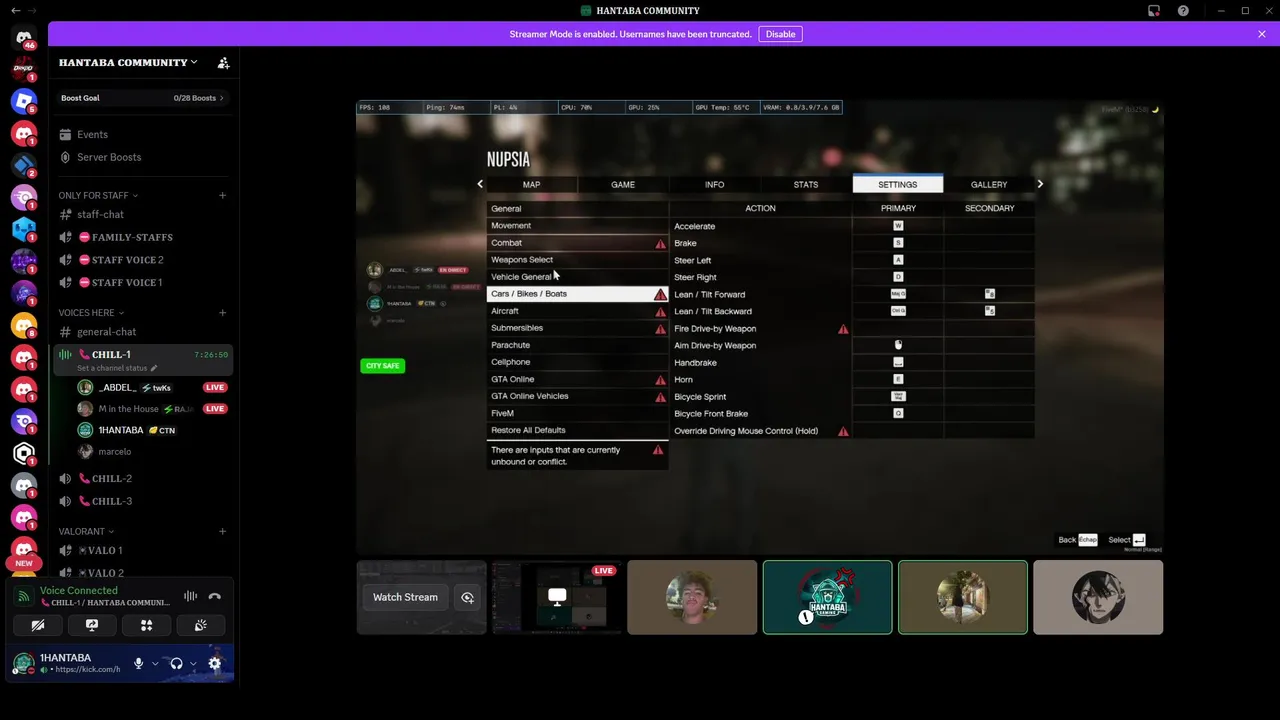This screenshot has height=720, width=1280.
Task: Open the inbox icon in title bar
Action: 1154,11
